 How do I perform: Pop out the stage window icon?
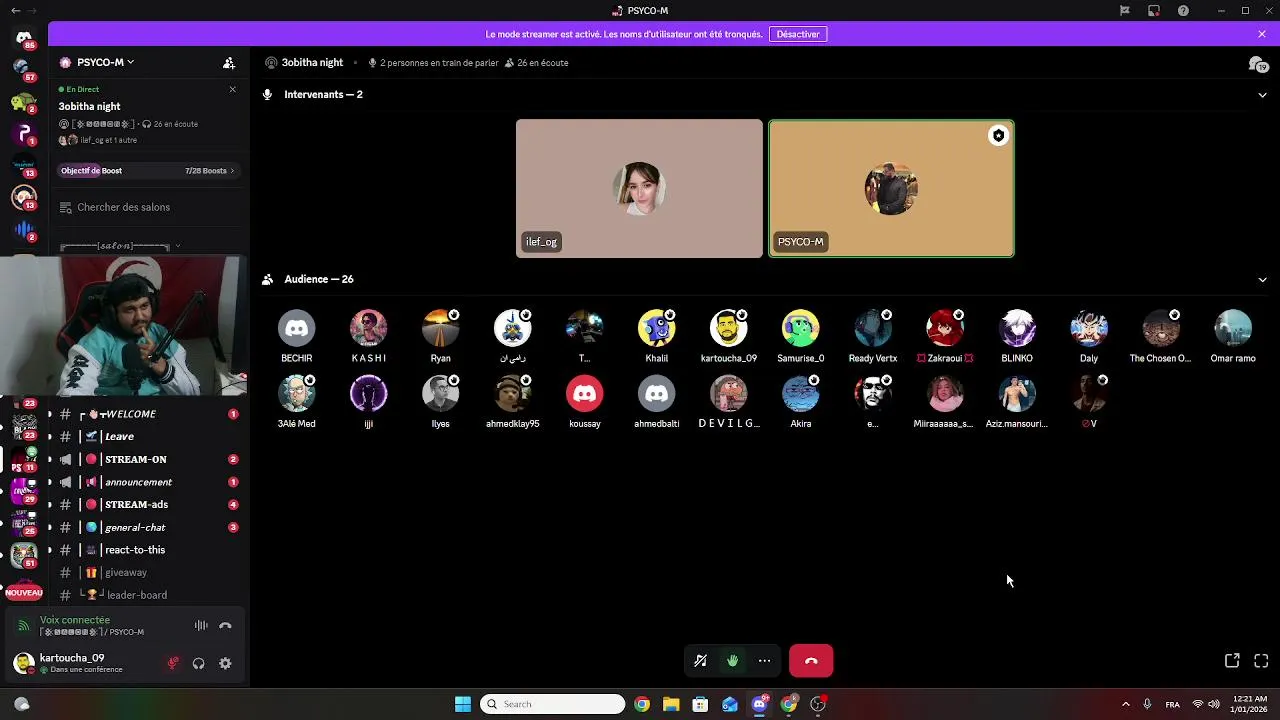(x=1232, y=661)
